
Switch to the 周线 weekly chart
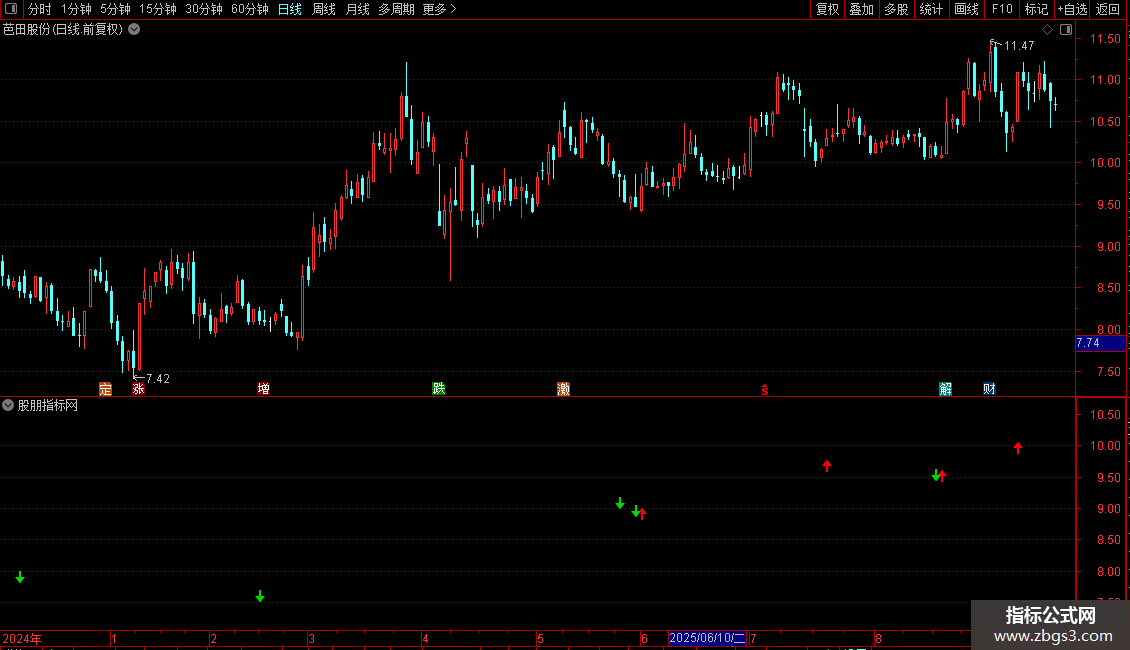coord(324,9)
